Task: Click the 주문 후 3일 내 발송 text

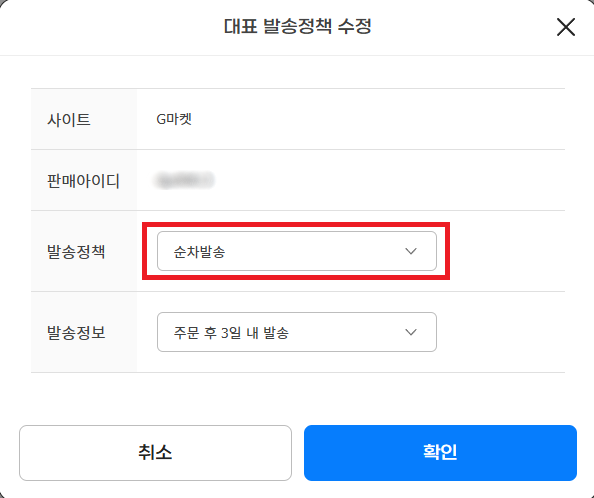Action: click(x=231, y=333)
